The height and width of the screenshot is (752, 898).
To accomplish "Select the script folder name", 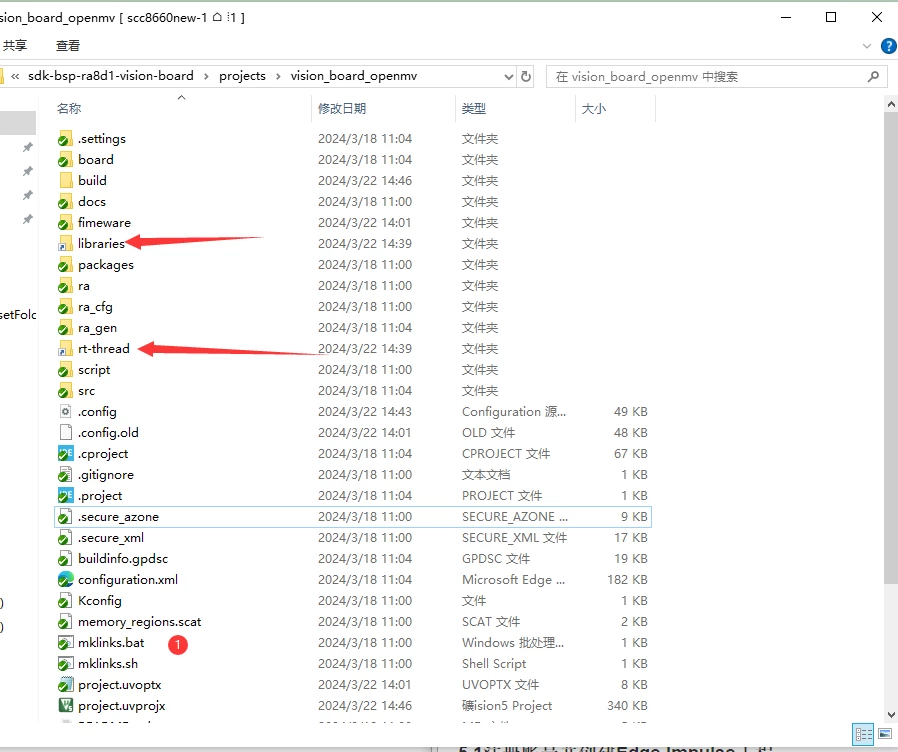I will 94,370.
